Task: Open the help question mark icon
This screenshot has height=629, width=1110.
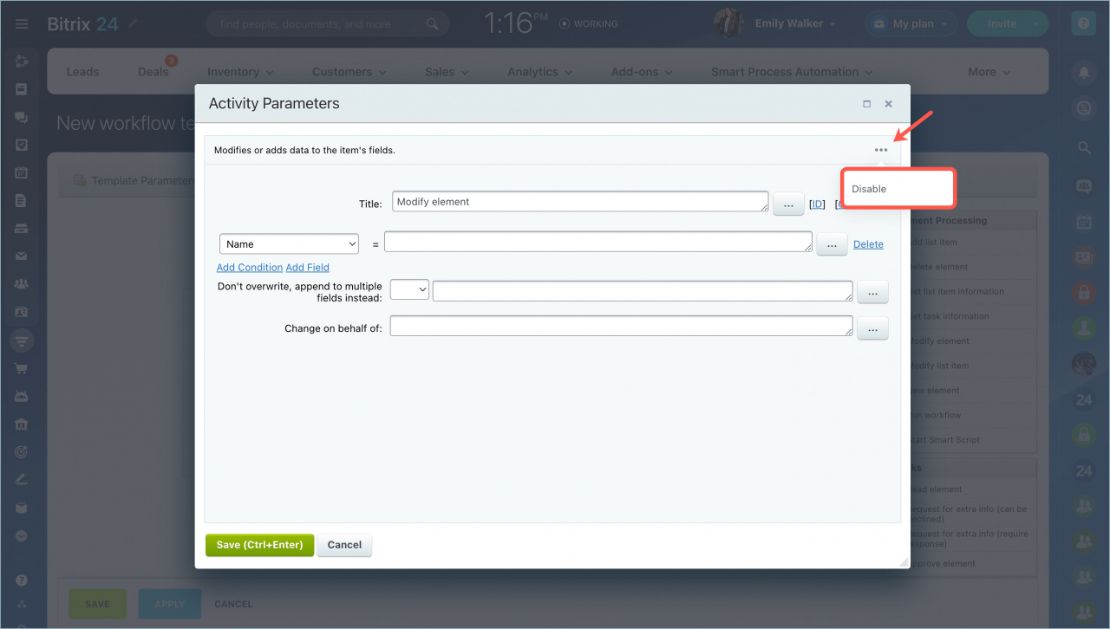Action: click(1083, 23)
